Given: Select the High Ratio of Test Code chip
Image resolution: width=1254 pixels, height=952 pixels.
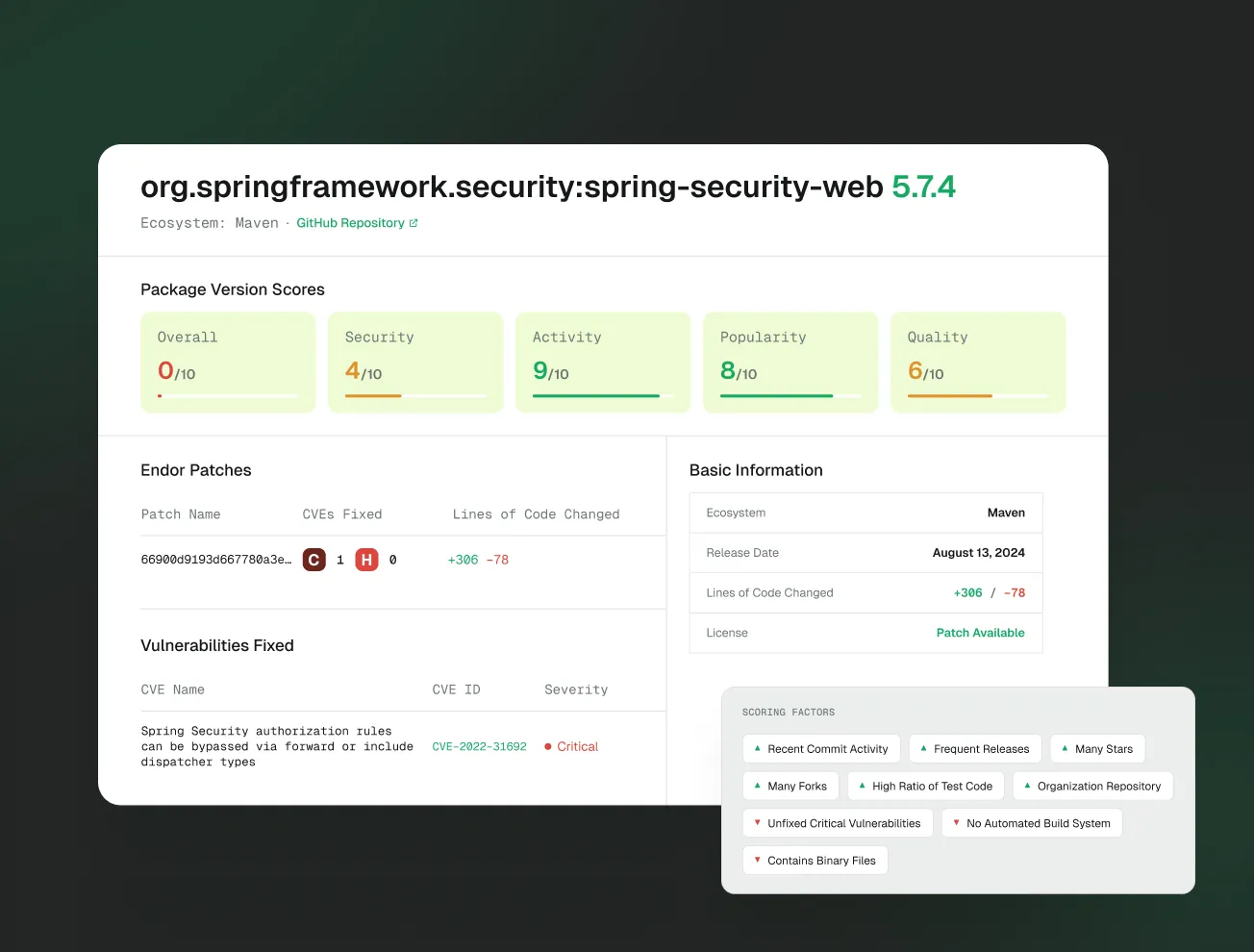Looking at the screenshot, I should (926, 786).
